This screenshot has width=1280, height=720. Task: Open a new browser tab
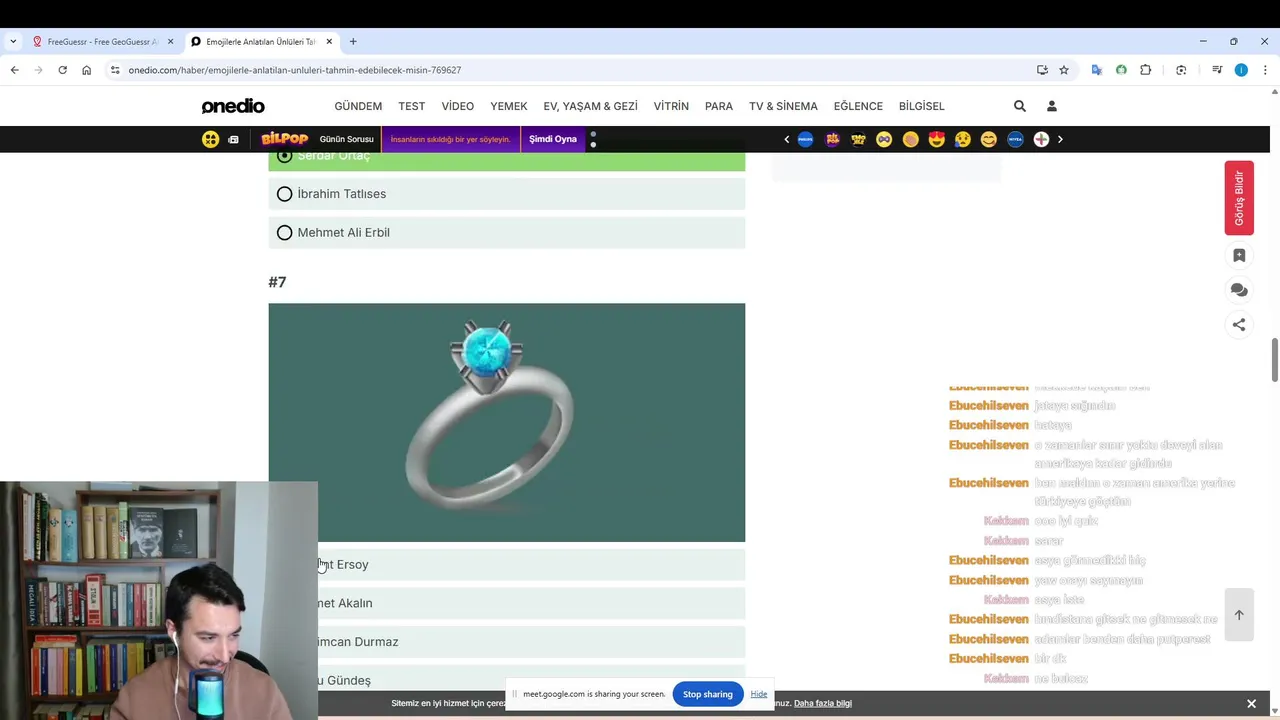(x=353, y=42)
